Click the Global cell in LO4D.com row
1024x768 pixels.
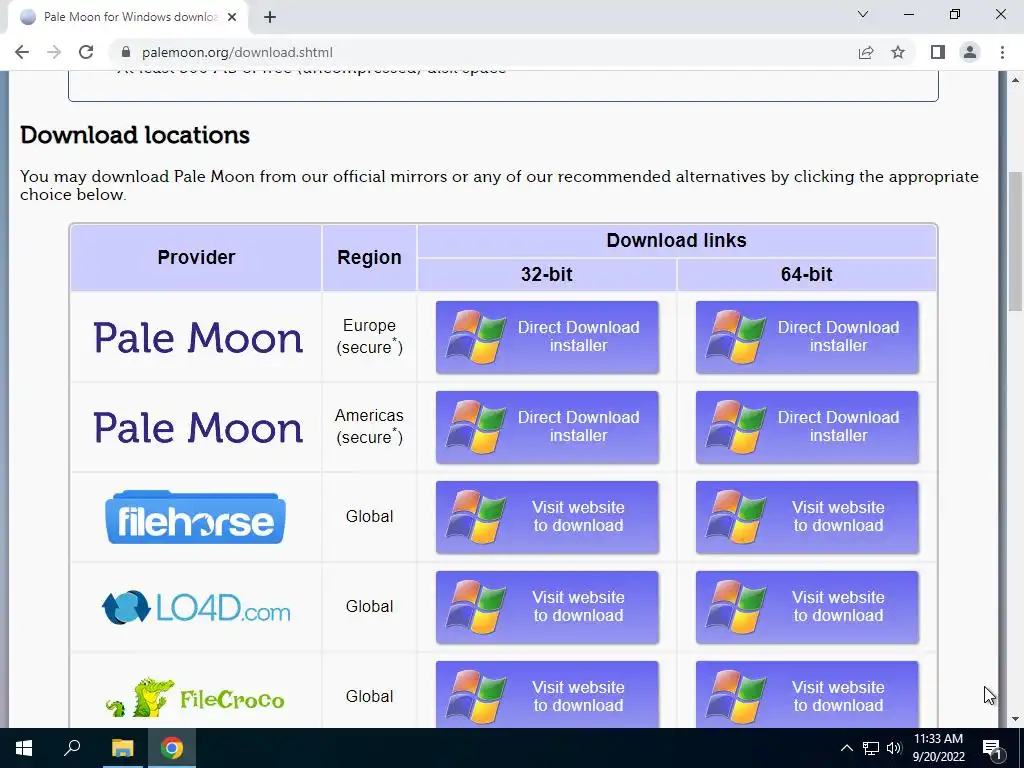click(x=369, y=607)
